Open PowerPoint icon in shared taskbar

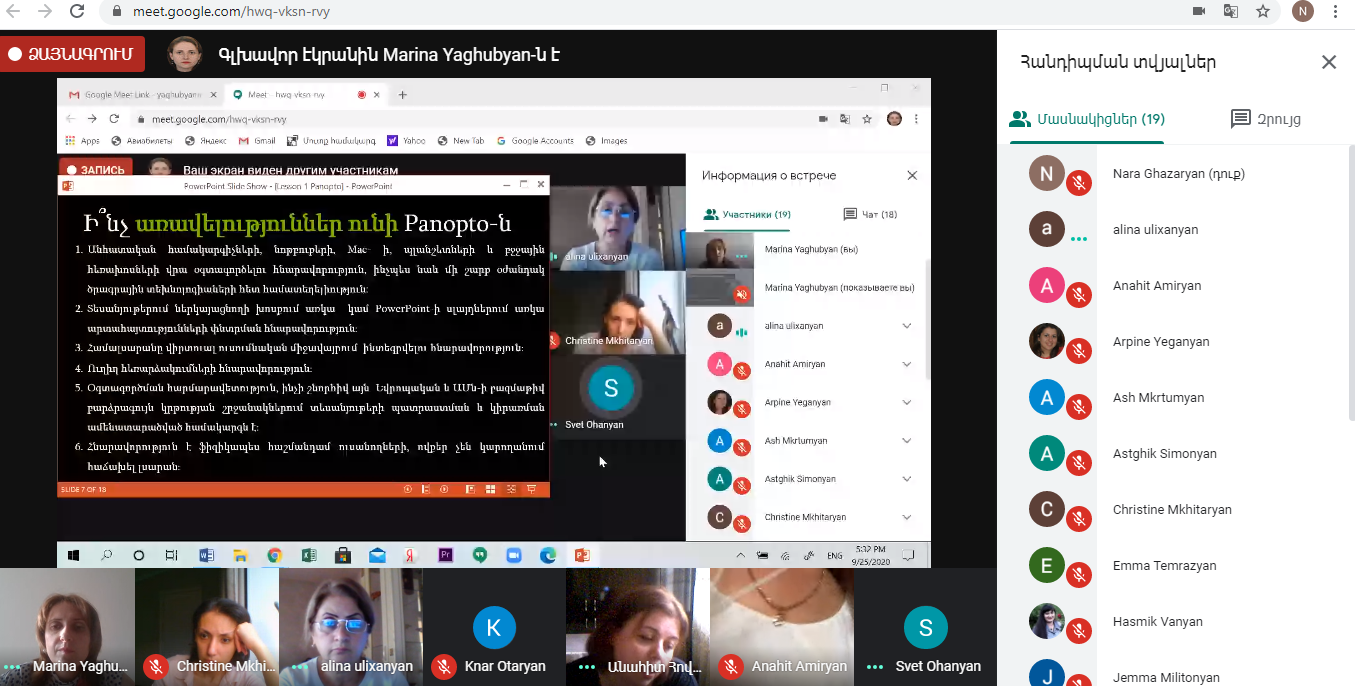tap(582, 555)
